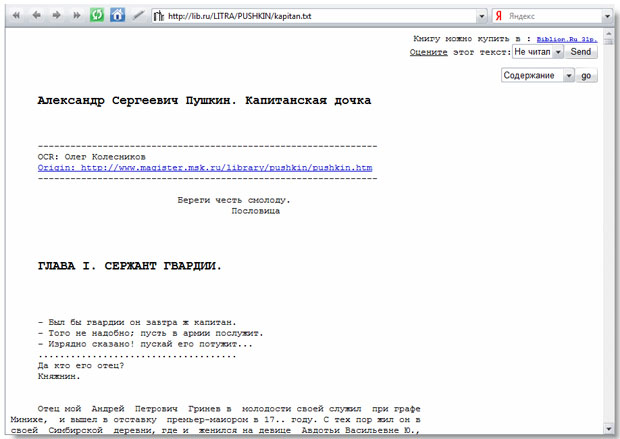Click the scrollbar down arrow
Viewport: 620px width, 439px height.
pyautogui.click(x=608, y=428)
